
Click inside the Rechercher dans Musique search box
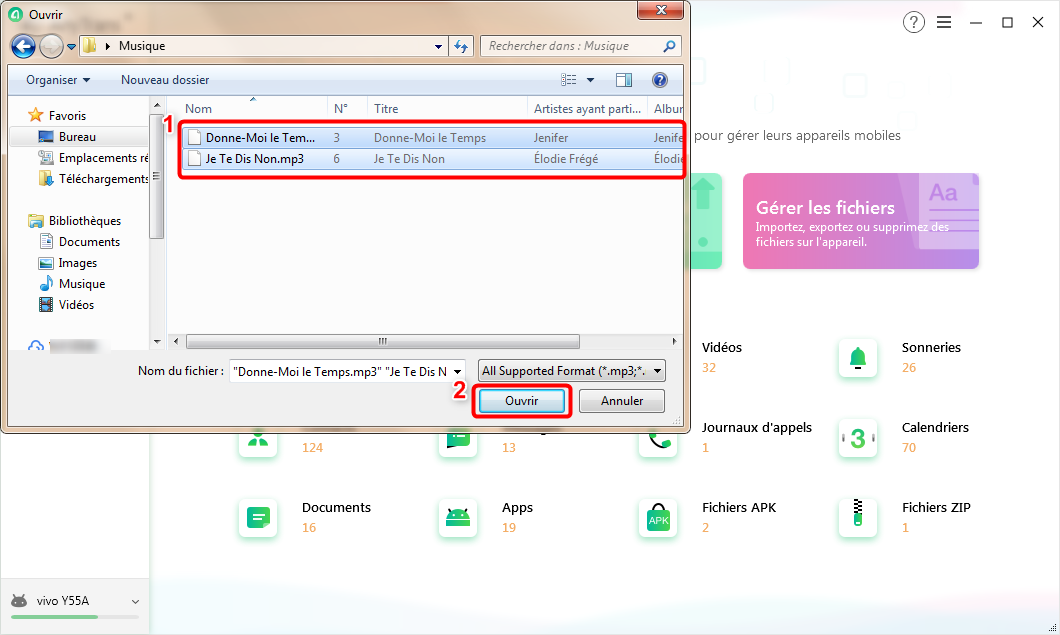point(570,45)
